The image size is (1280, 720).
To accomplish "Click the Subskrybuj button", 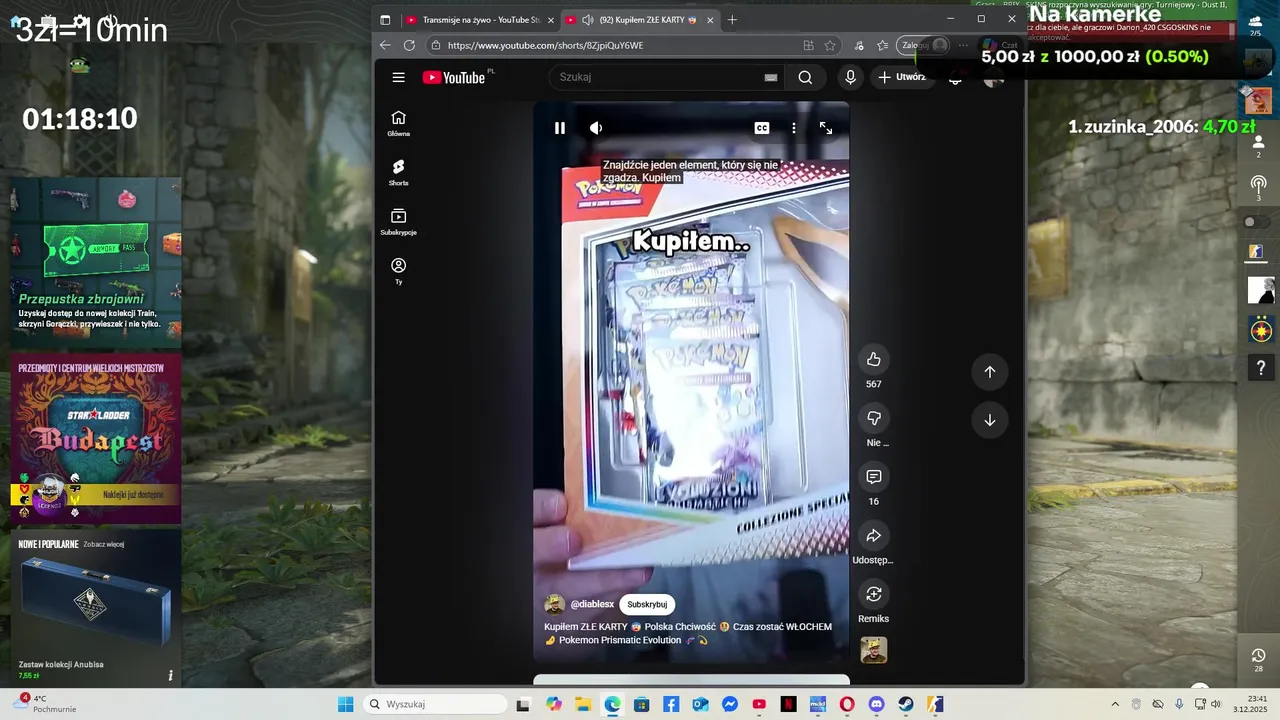I will (647, 604).
